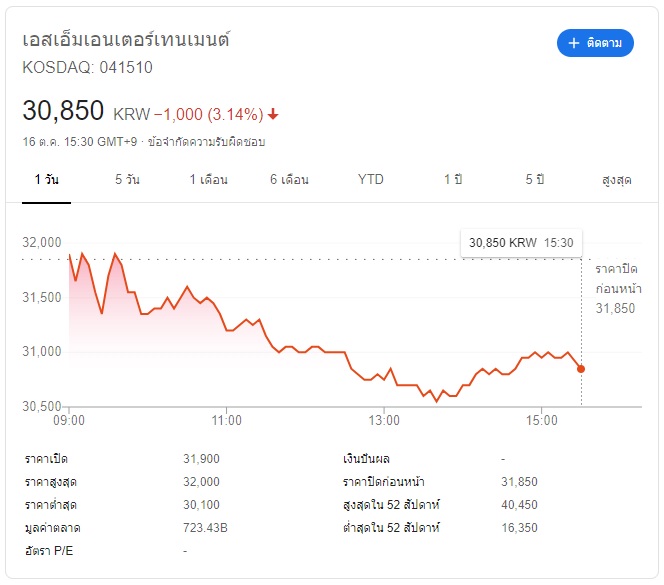The image size is (664, 585).
Task: Click the ราคาปิดก่อนหน้า 31,850 chart label
Action: (x=618, y=288)
